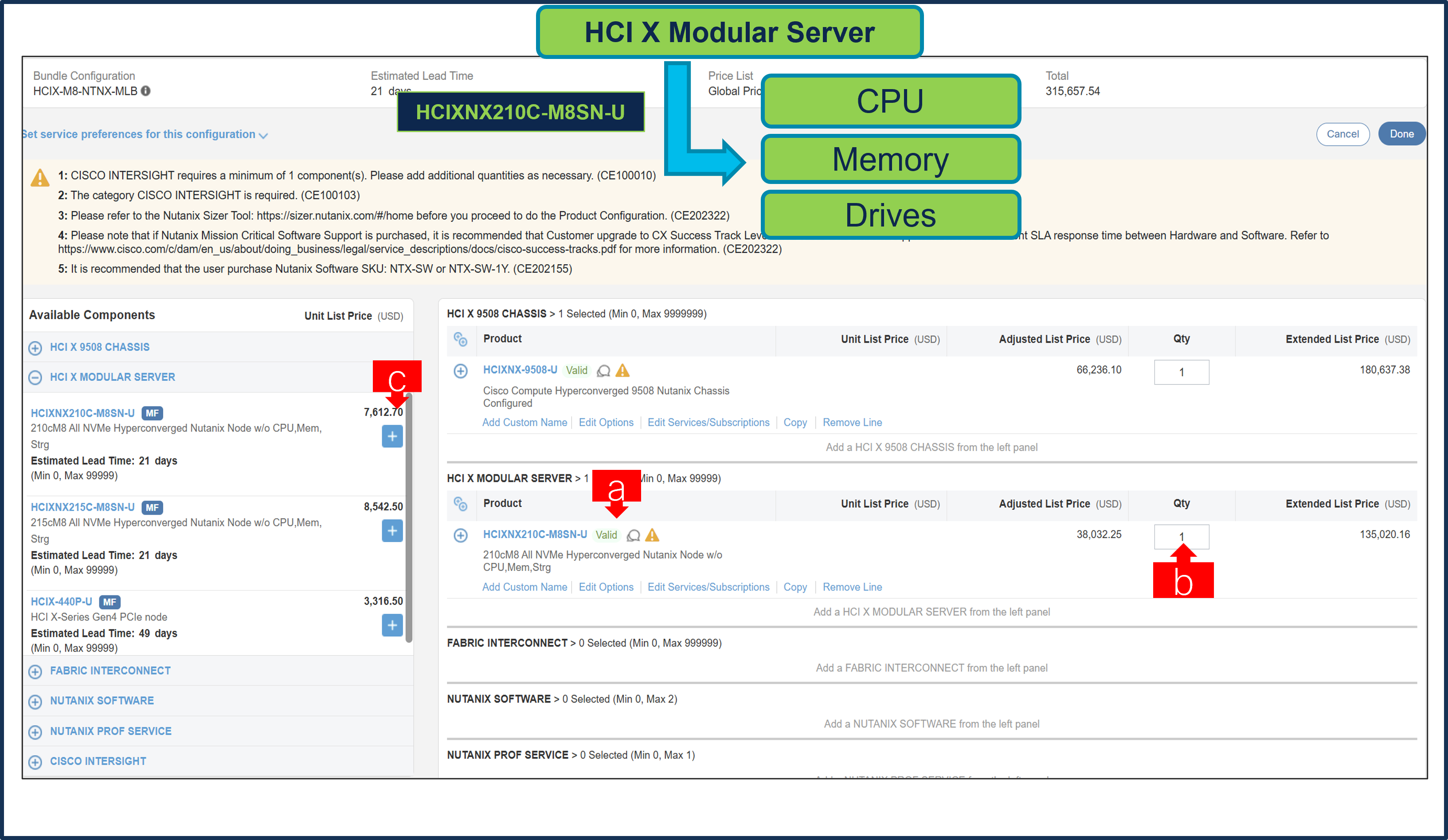Click the plus icon to add HCIXNX215C-M8SN-U
The image size is (1448, 840).
(x=392, y=531)
